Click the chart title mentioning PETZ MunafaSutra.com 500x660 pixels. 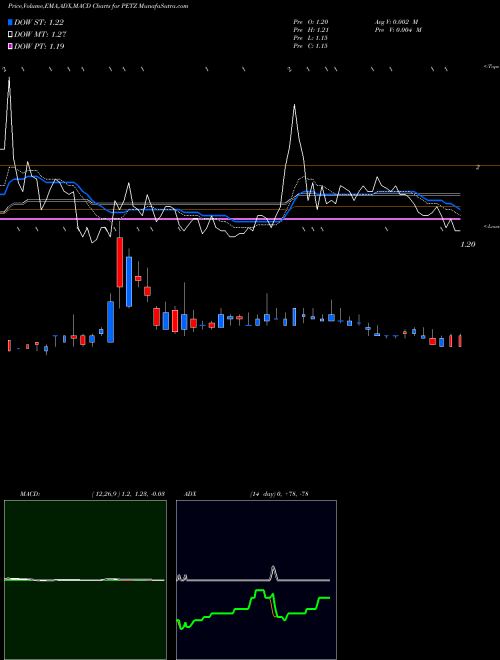tap(98, 6)
